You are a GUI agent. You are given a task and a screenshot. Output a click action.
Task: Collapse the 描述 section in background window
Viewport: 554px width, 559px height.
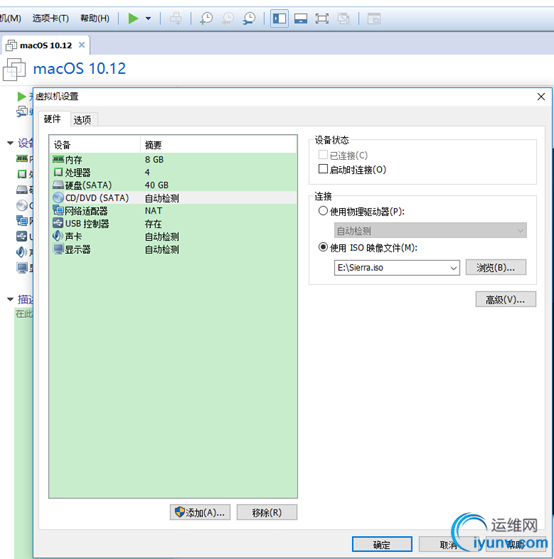tap(11, 299)
